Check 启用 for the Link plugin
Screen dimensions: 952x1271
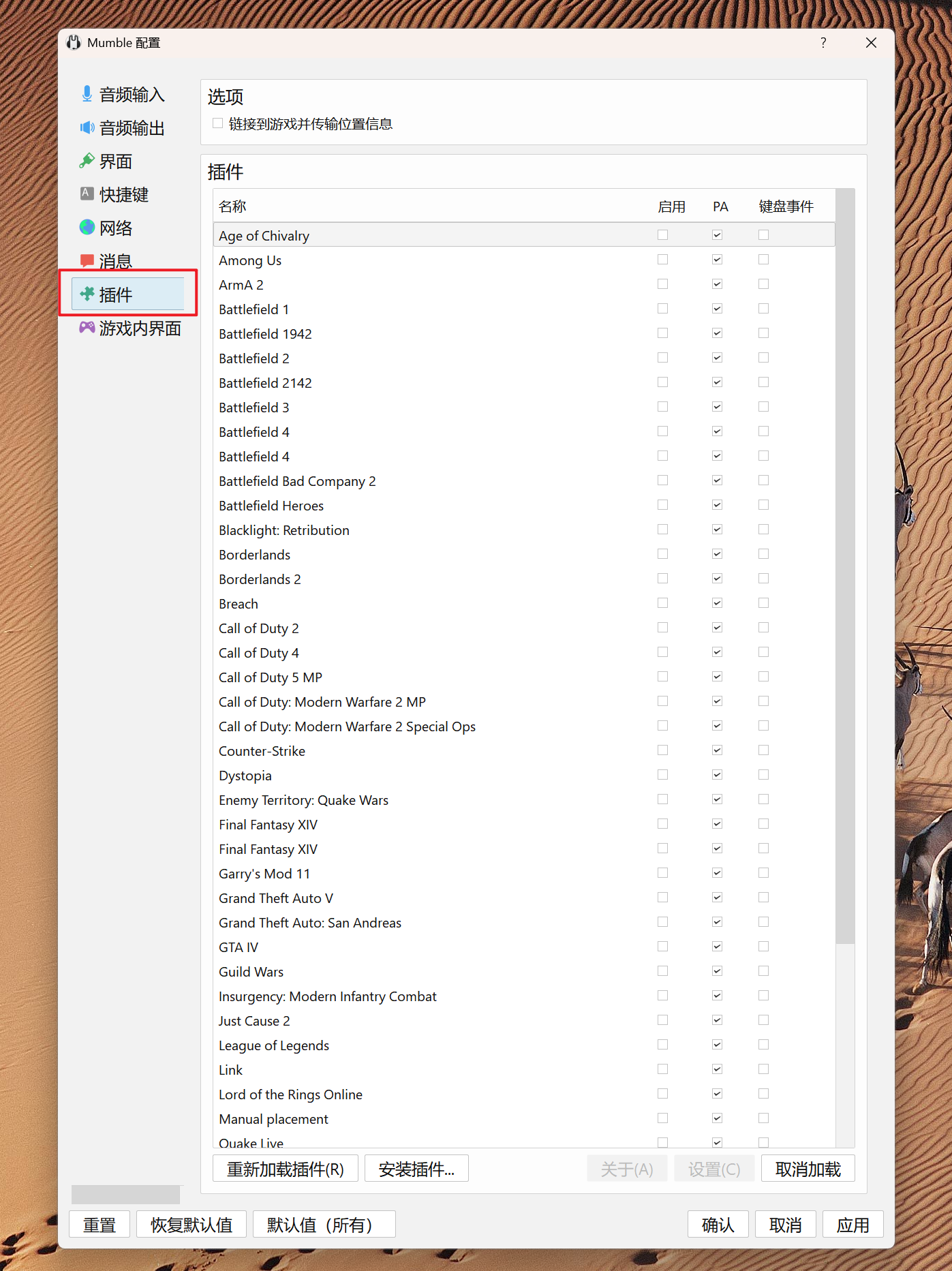662,1069
